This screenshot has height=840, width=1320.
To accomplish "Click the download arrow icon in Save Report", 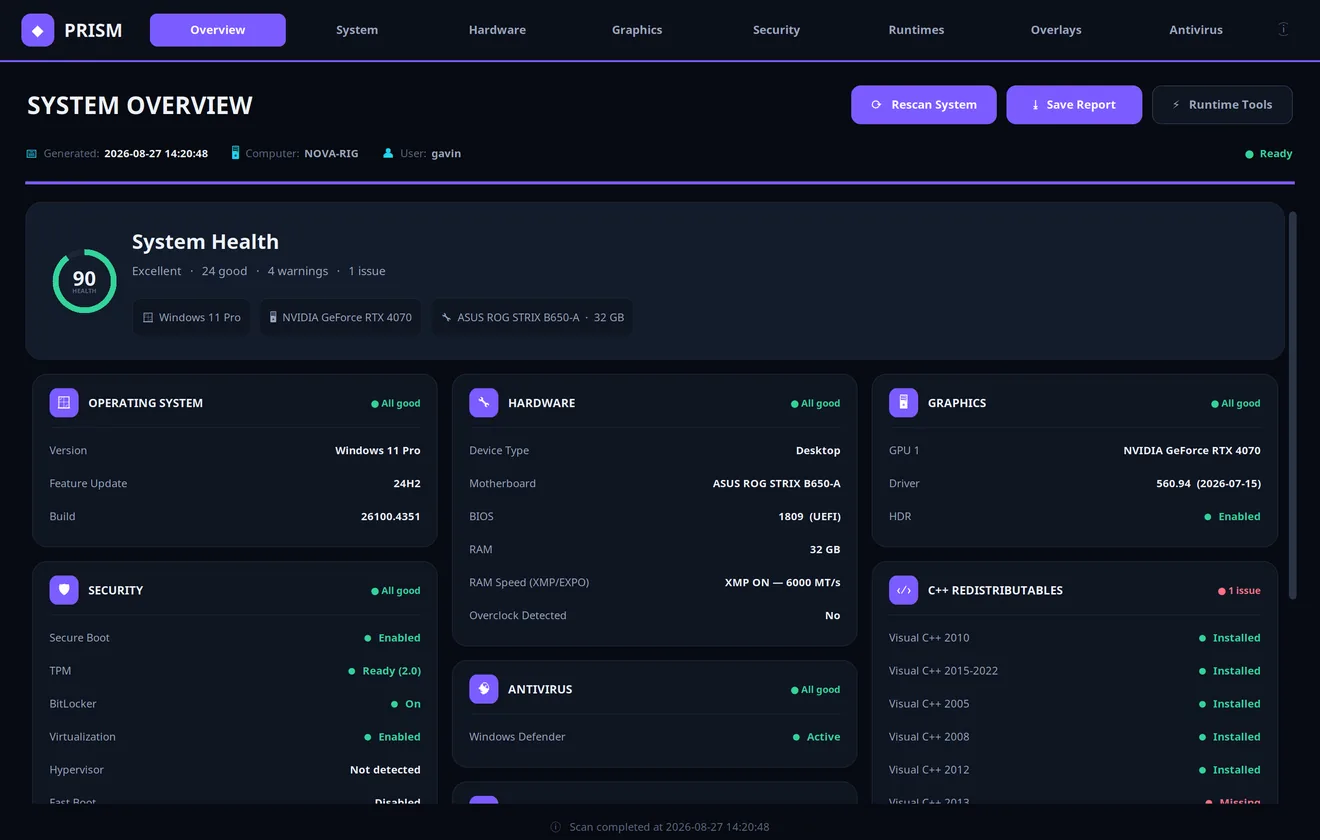I will point(1035,105).
